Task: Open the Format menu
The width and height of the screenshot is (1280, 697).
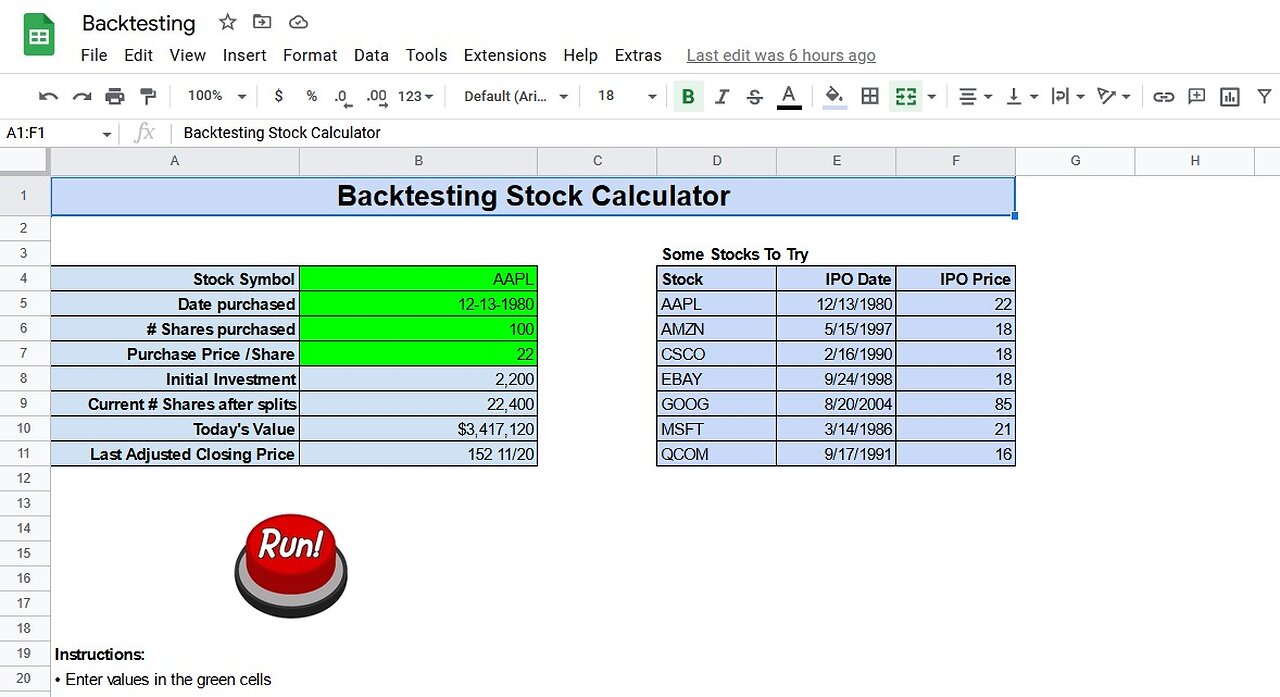Action: pyautogui.click(x=310, y=55)
